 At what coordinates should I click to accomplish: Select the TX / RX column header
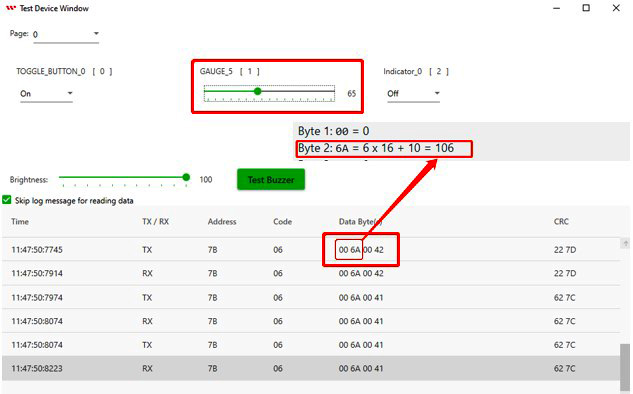coord(155,222)
